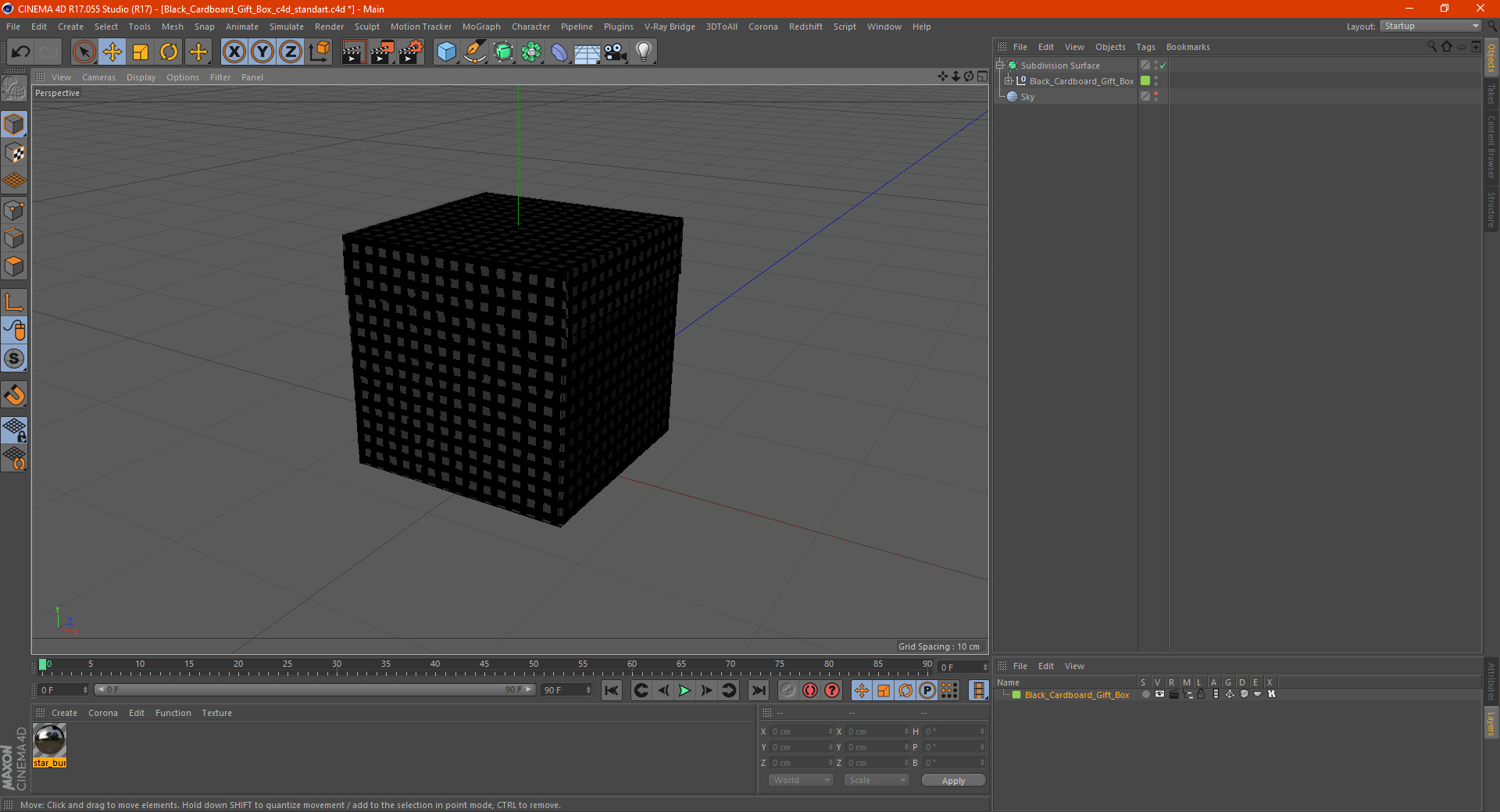Image resolution: width=1500 pixels, height=812 pixels.
Task: Click the Undo arrow icon
Action: coord(21,52)
